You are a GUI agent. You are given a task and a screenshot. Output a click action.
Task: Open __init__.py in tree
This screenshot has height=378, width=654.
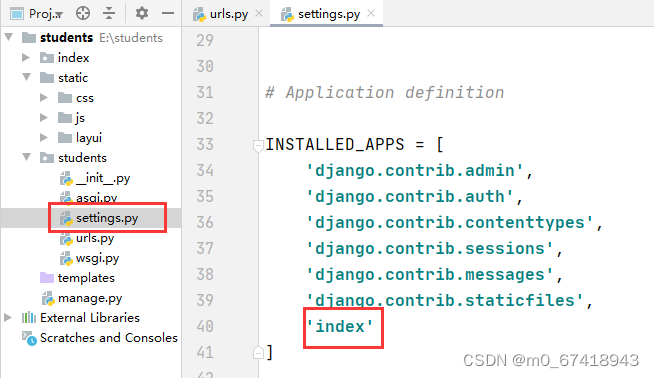coord(103,178)
